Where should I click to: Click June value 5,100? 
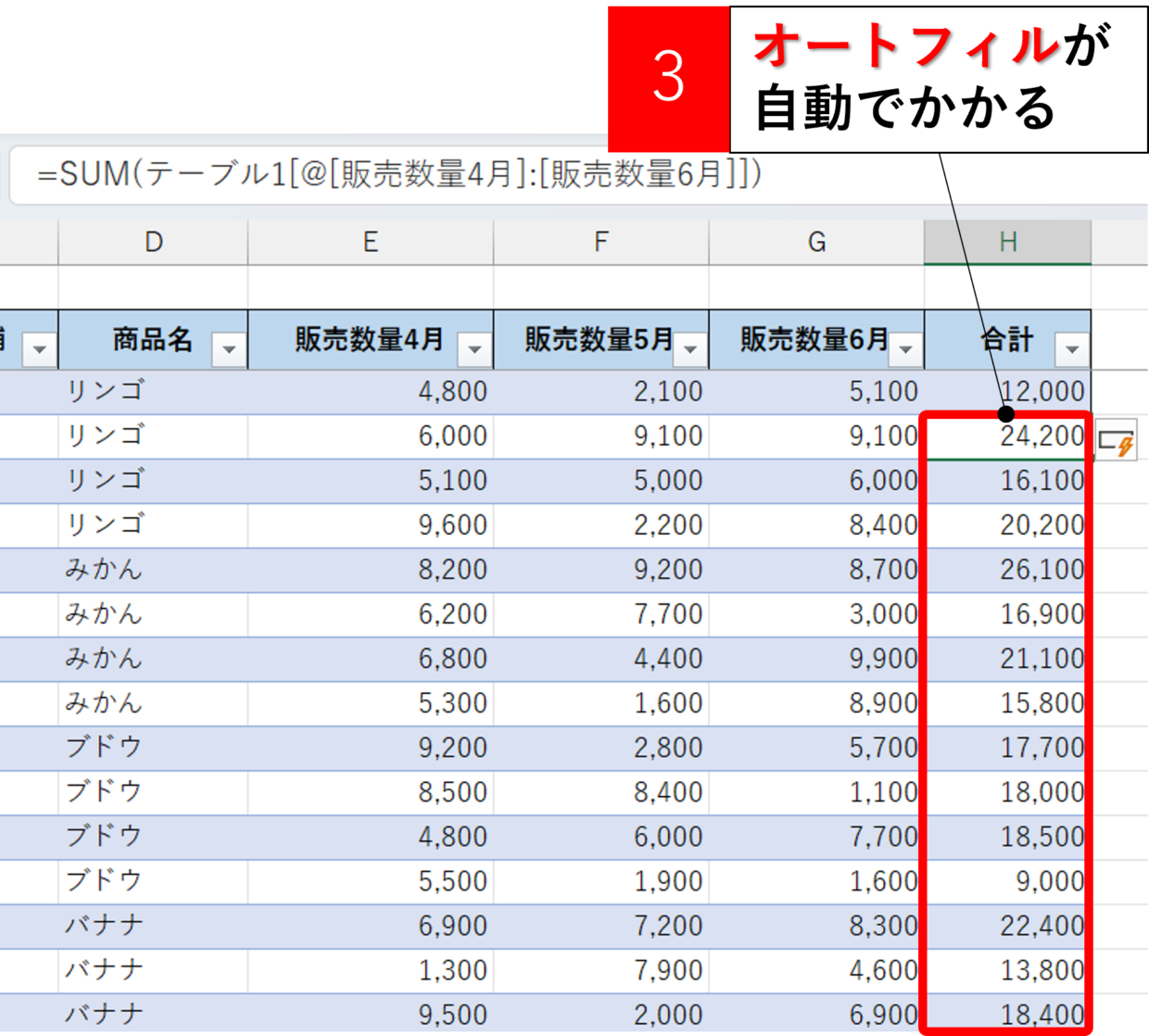pyautogui.click(x=816, y=392)
